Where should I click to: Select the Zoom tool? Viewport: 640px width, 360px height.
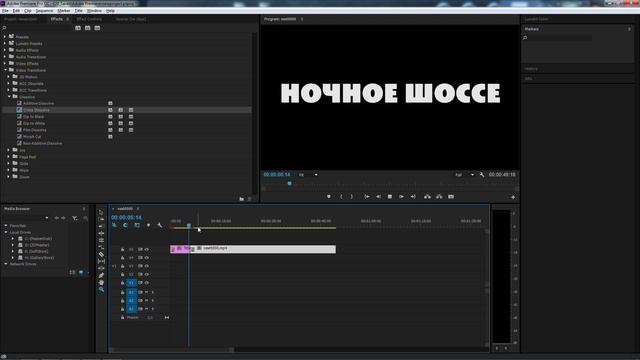tap(101, 289)
